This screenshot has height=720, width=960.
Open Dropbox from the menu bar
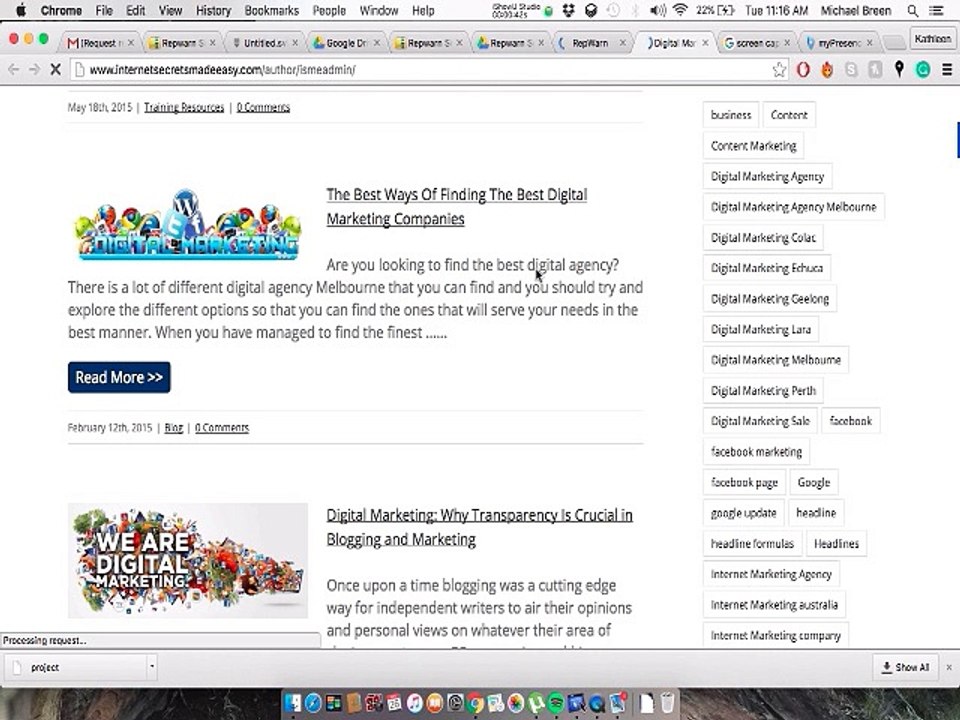pyautogui.click(x=568, y=10)
